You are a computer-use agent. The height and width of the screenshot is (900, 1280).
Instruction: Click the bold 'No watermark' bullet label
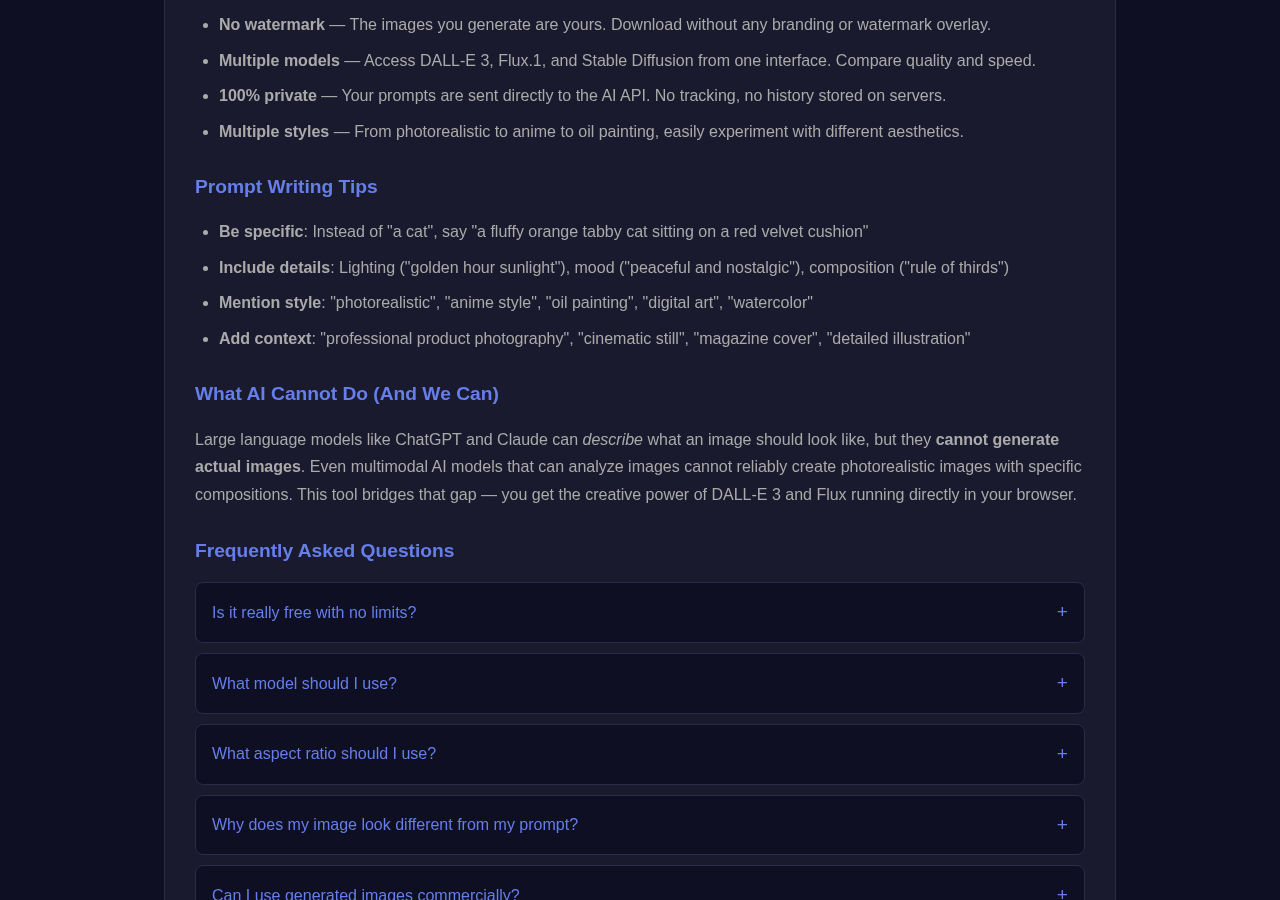tap(272, 25)
